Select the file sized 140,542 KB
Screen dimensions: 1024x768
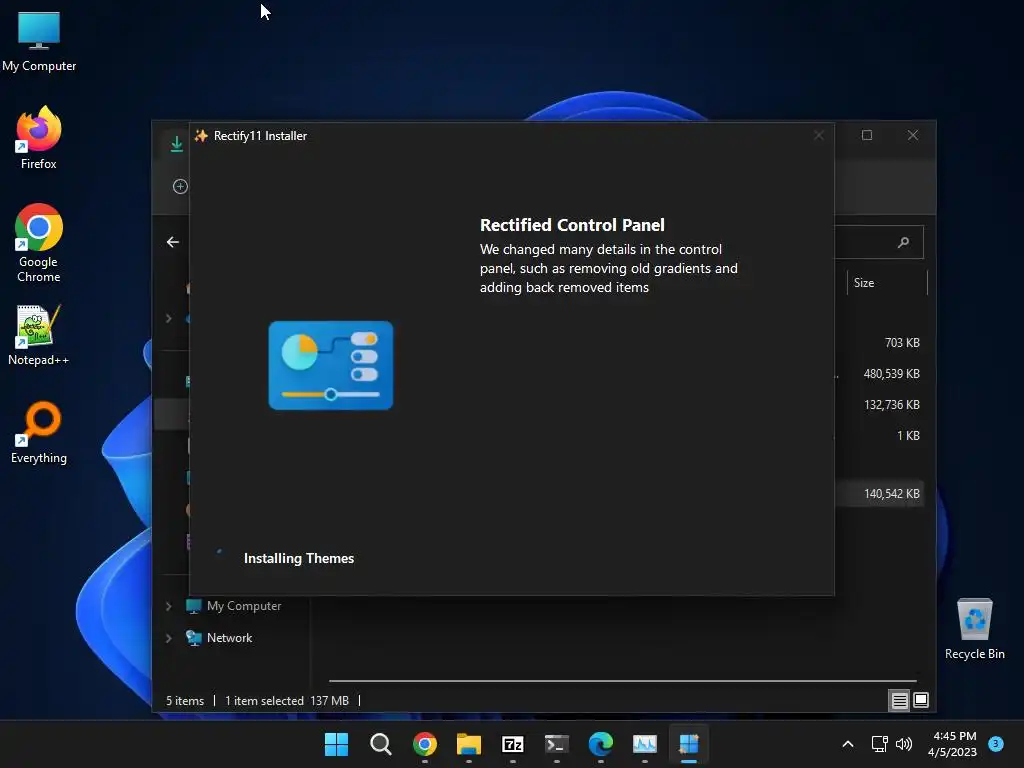click(891, 494)
